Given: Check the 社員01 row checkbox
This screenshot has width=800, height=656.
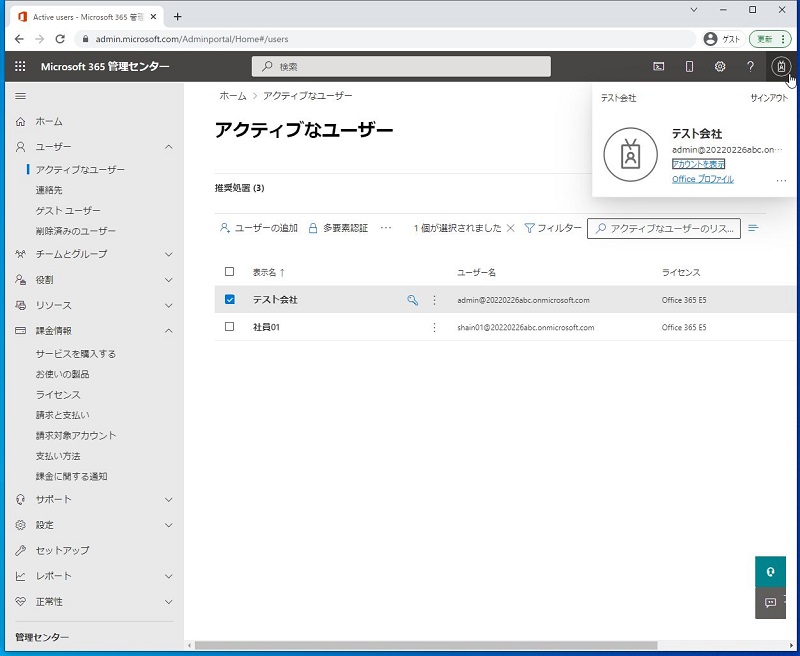Looking at the screenshot, I should point(230,326).
